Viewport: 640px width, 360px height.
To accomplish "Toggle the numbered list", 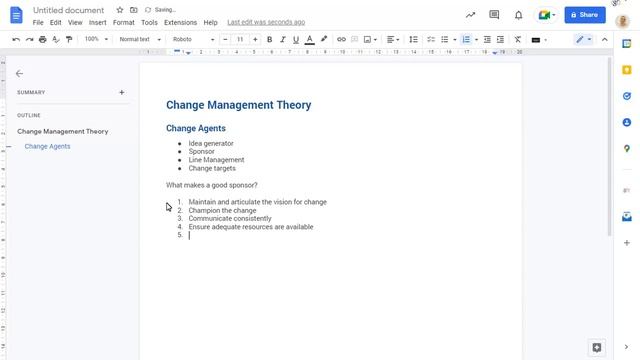I will coord(466,40).
